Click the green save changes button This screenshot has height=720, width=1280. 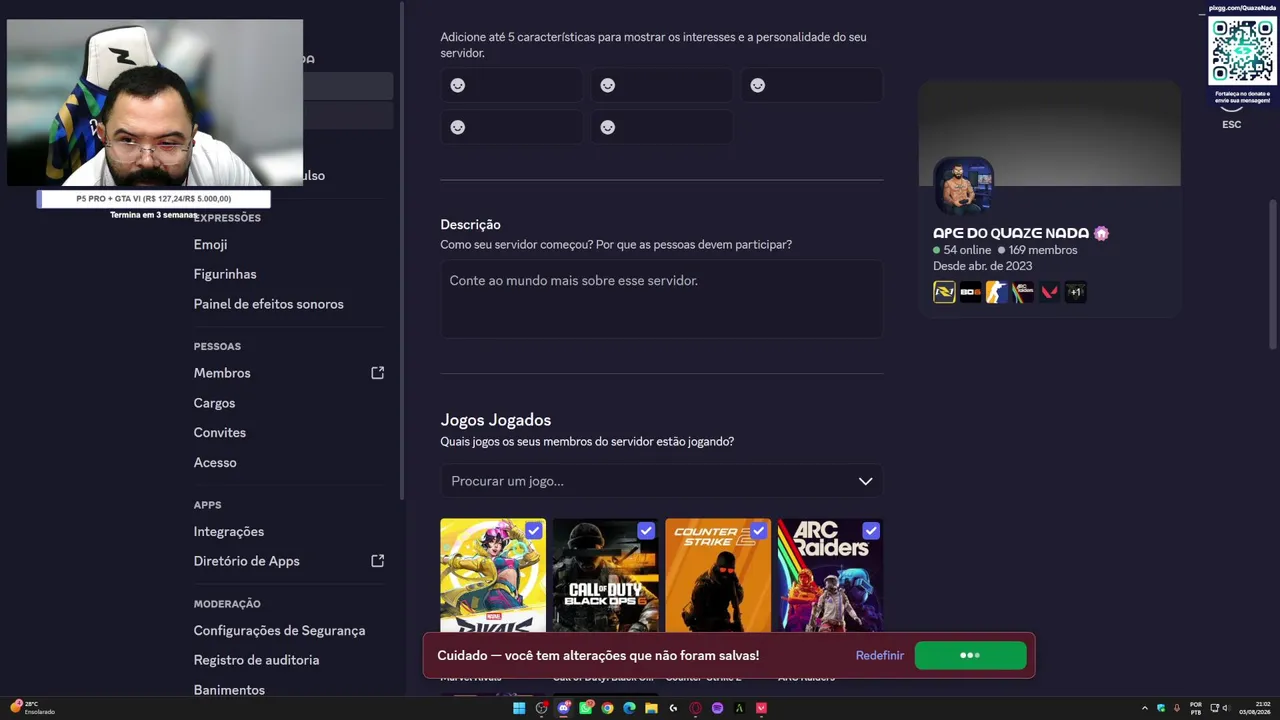pyautogui.click(x=970, y=656)
